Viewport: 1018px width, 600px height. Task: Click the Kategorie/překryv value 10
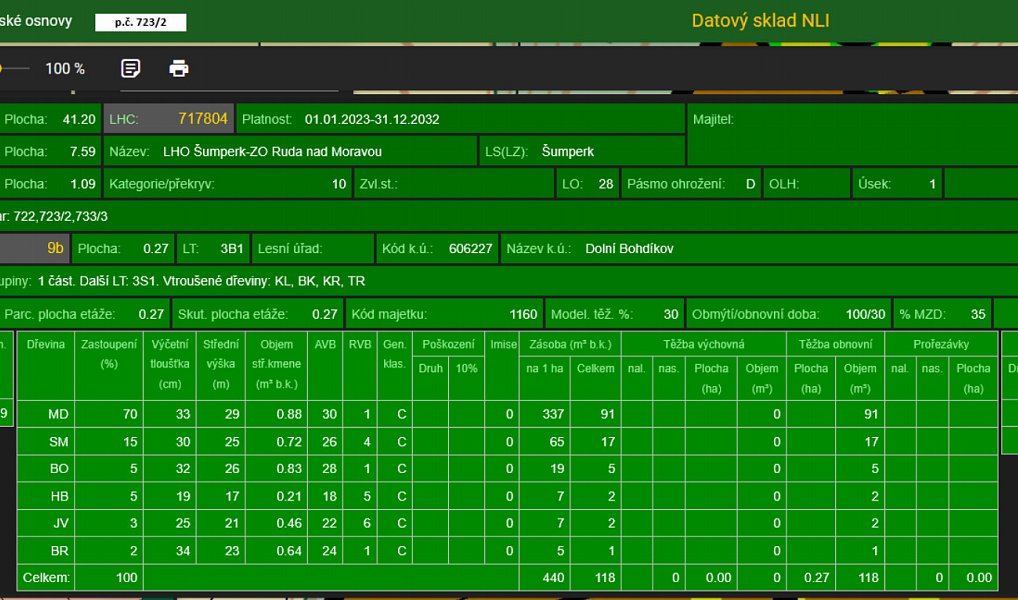[339, 184]
